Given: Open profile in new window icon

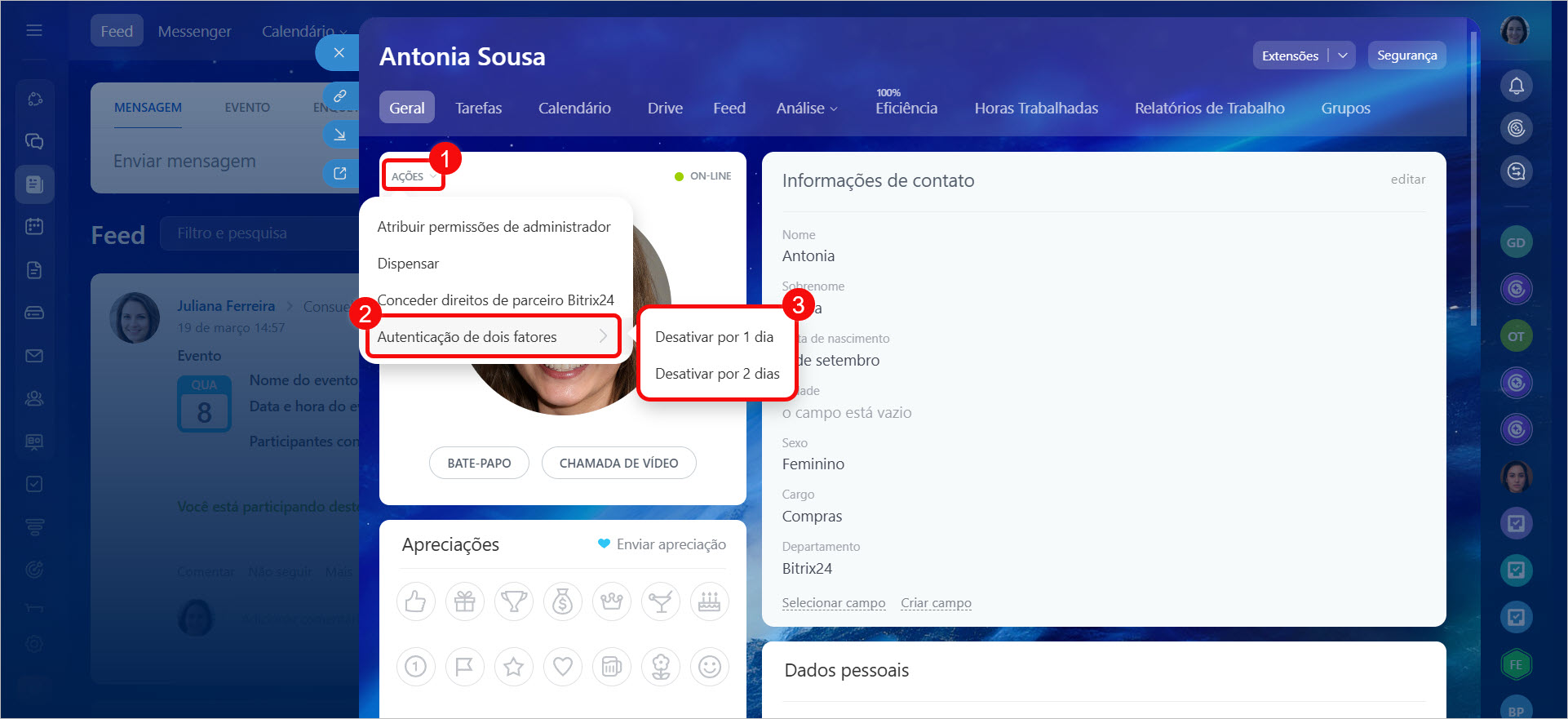Looking at the screenshot, I should tap(340, 173).
